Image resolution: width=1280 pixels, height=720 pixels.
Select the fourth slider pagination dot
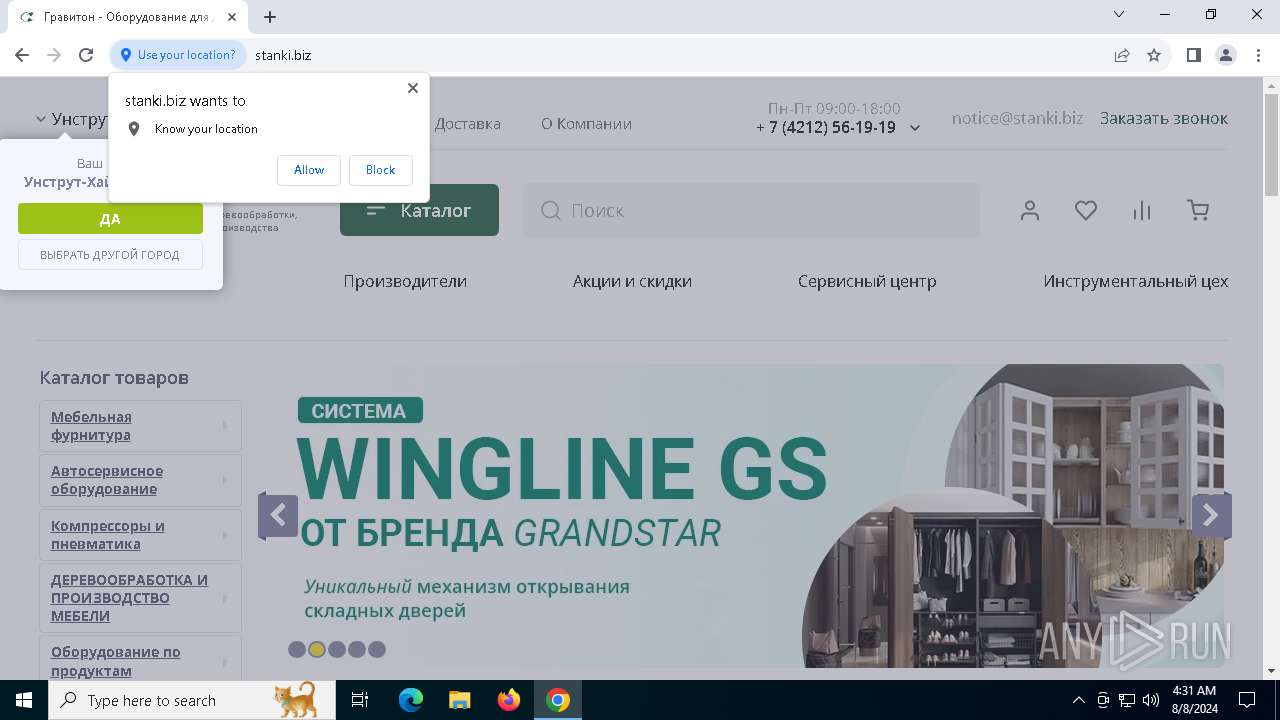click(356, 649)
